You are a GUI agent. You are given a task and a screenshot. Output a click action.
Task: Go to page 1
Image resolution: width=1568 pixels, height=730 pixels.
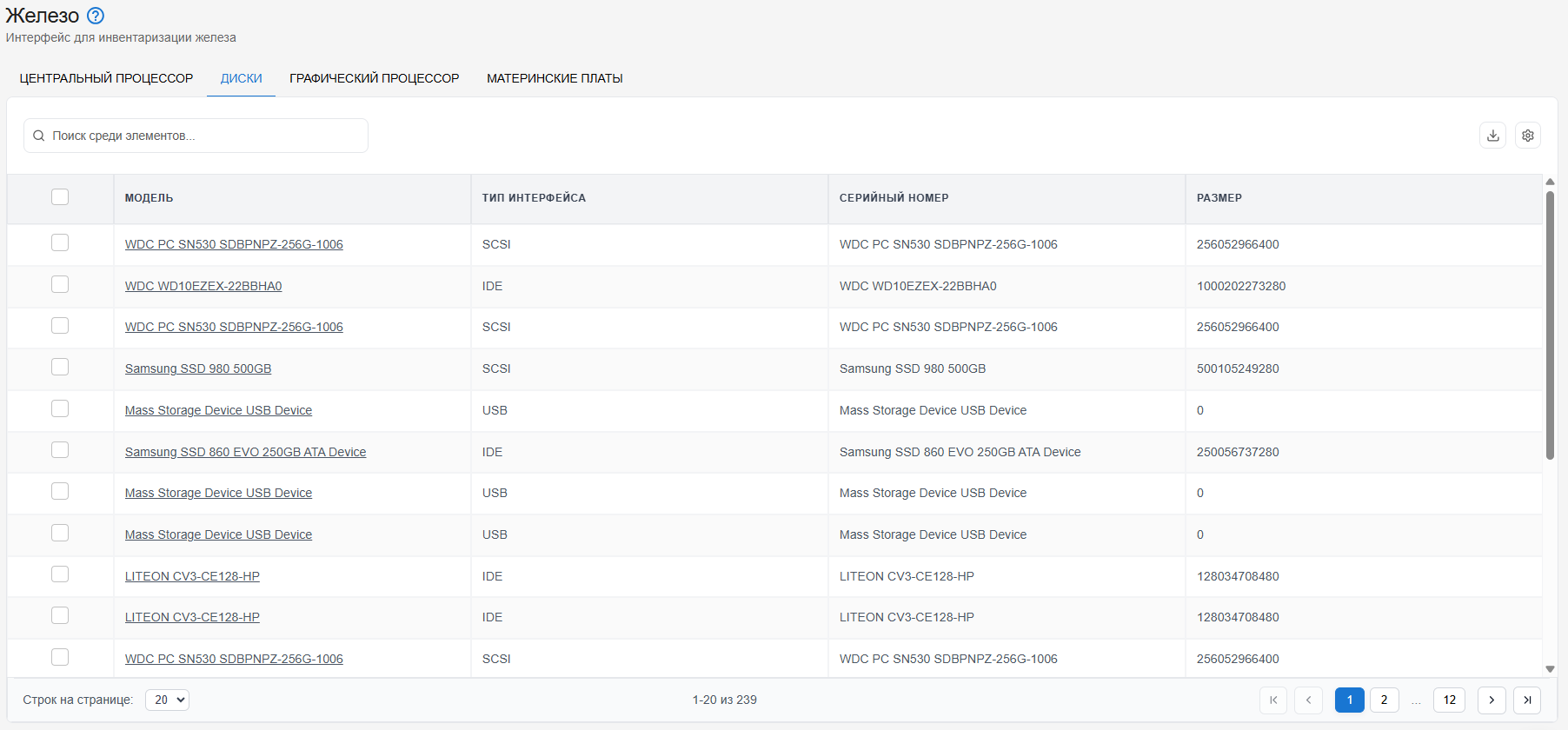point(1350,700)
